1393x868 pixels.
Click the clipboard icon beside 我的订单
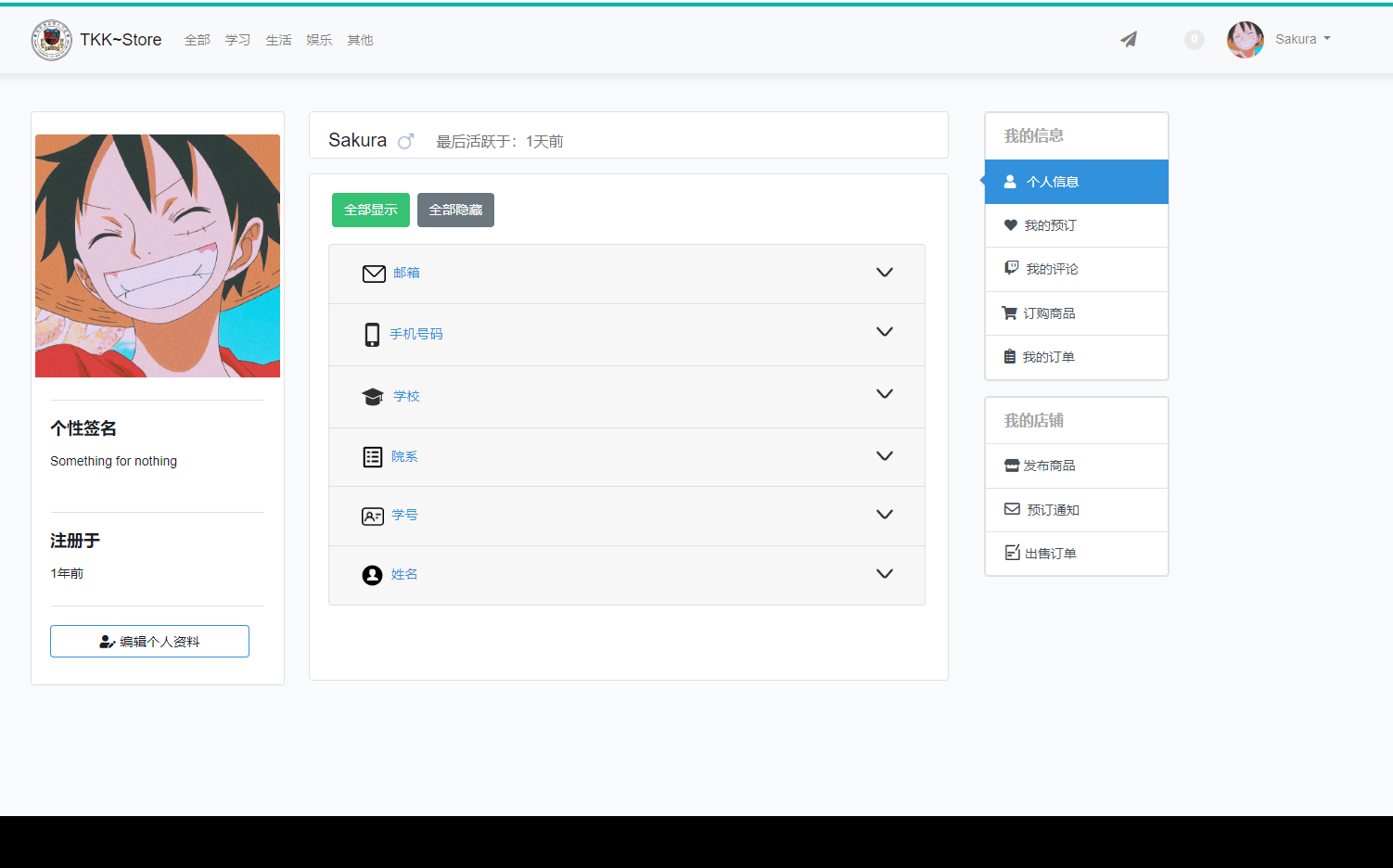click(1010, 356)
